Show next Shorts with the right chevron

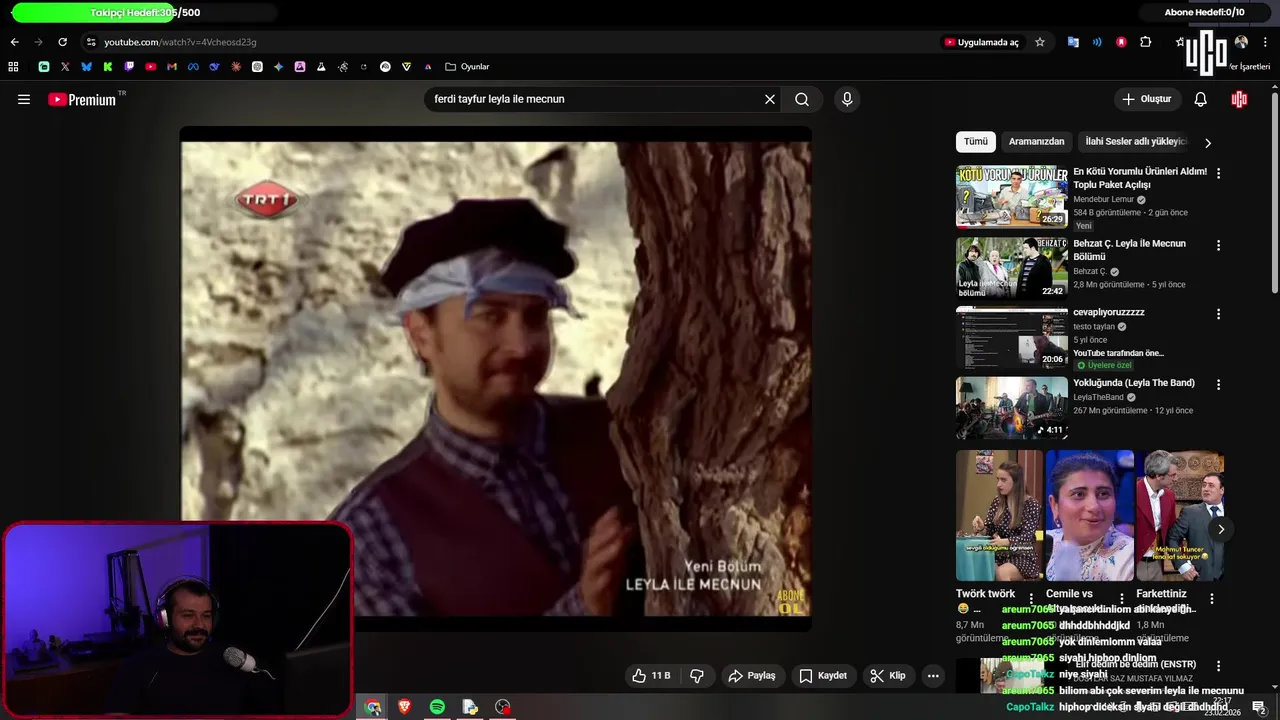point(1221,529)
